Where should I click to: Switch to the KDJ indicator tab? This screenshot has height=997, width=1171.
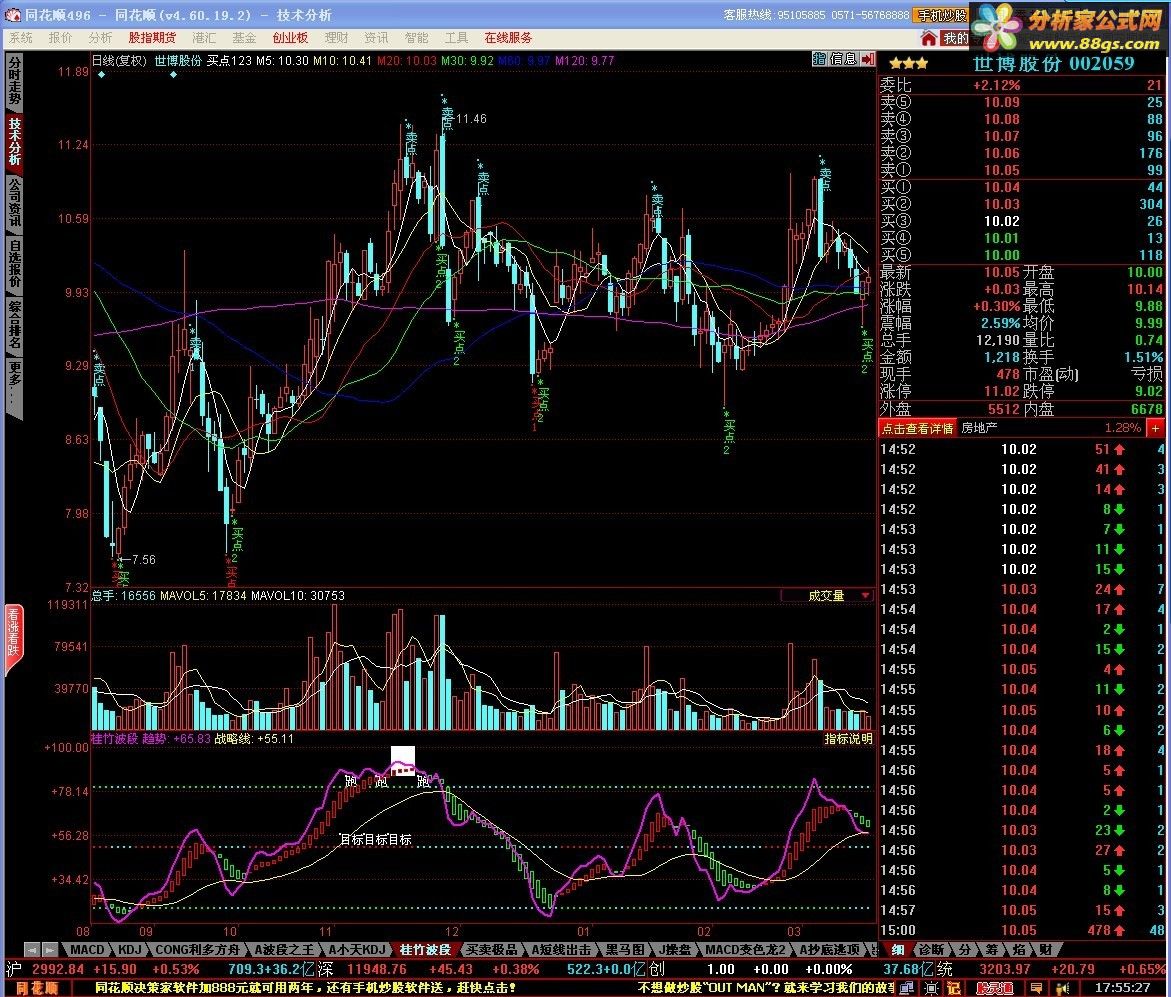click(x=130, y=949)
